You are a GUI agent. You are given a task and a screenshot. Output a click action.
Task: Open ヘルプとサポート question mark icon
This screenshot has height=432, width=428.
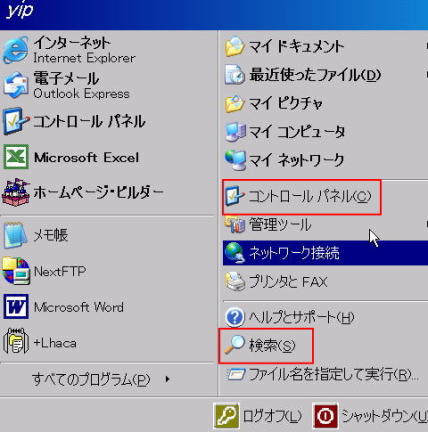(235, 317)
